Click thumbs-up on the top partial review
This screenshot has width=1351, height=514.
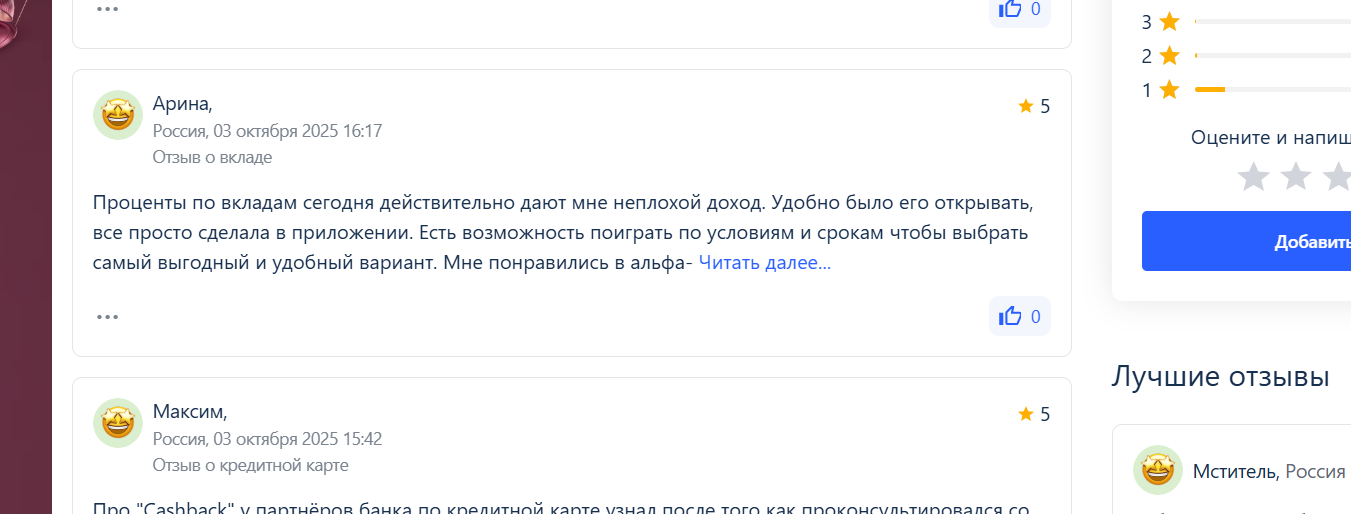pyautogui.click(x=1019, y=10)
